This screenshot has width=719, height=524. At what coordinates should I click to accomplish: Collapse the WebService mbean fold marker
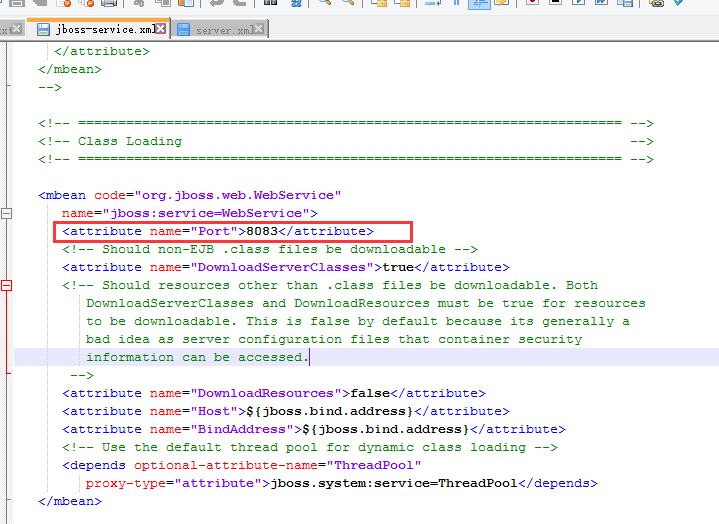6,213
